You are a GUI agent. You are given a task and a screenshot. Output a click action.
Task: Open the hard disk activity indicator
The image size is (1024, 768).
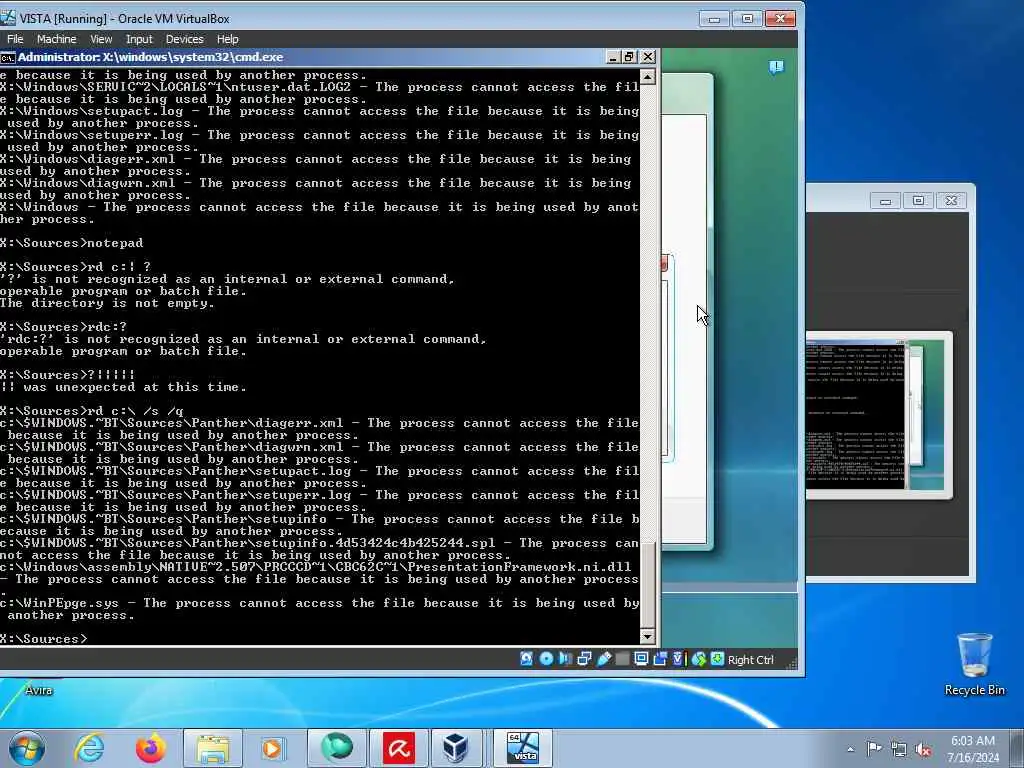(526, 659)
